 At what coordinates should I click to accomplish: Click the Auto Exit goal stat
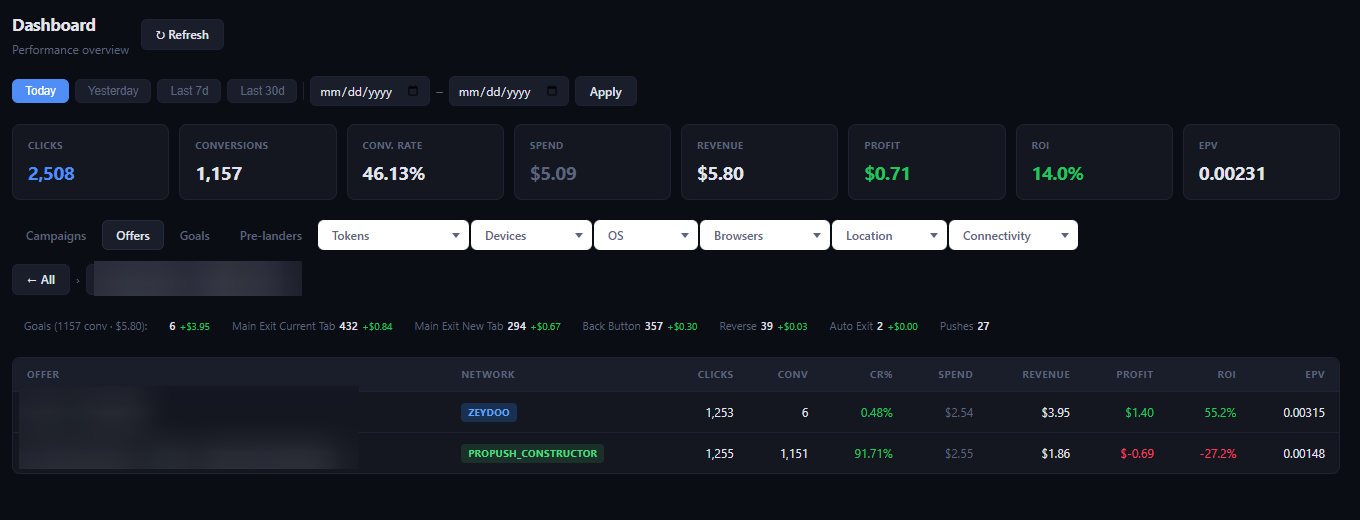pyautogui.click(x=873, y=326)
